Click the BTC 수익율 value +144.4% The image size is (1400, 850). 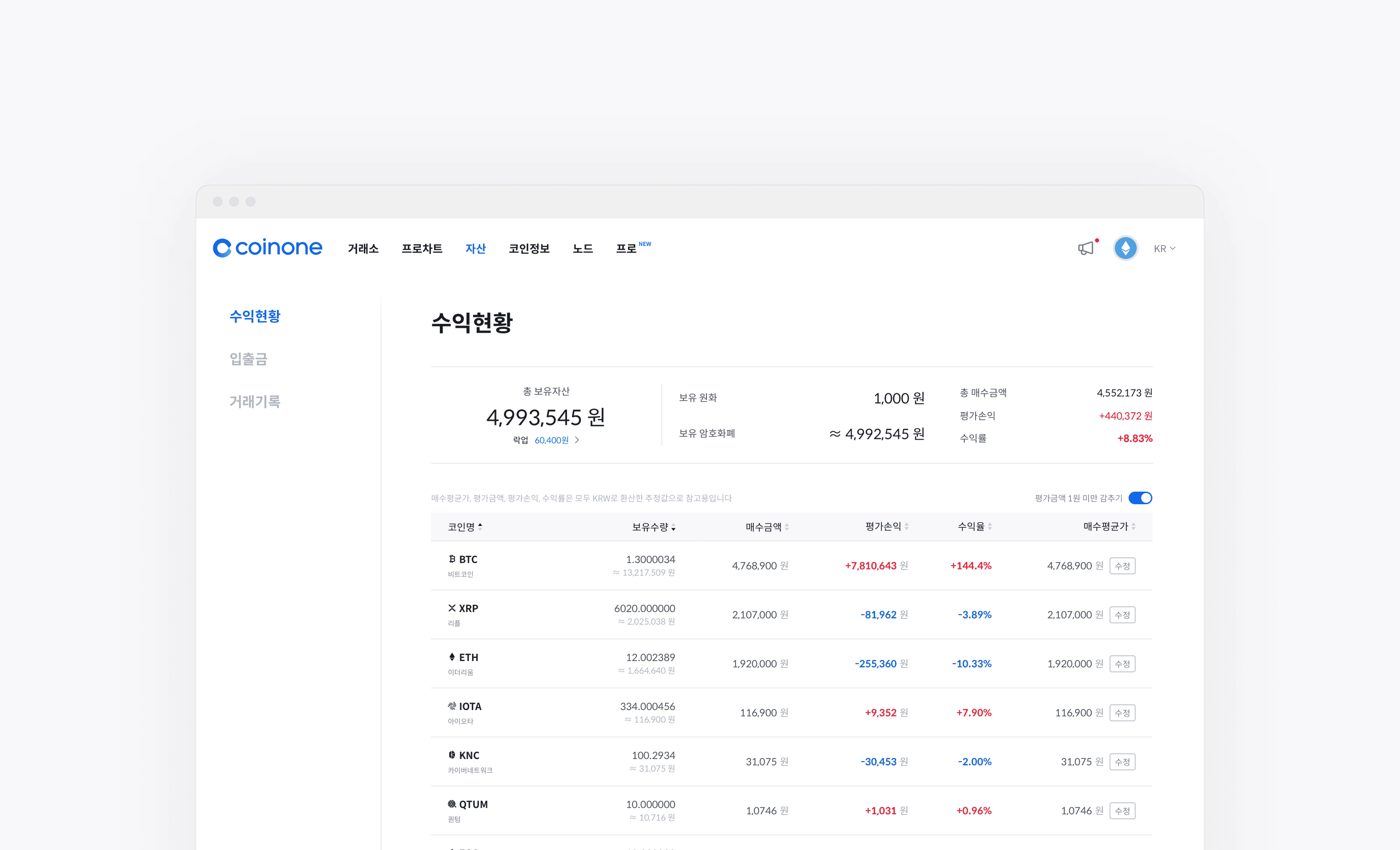pos(971,566)
